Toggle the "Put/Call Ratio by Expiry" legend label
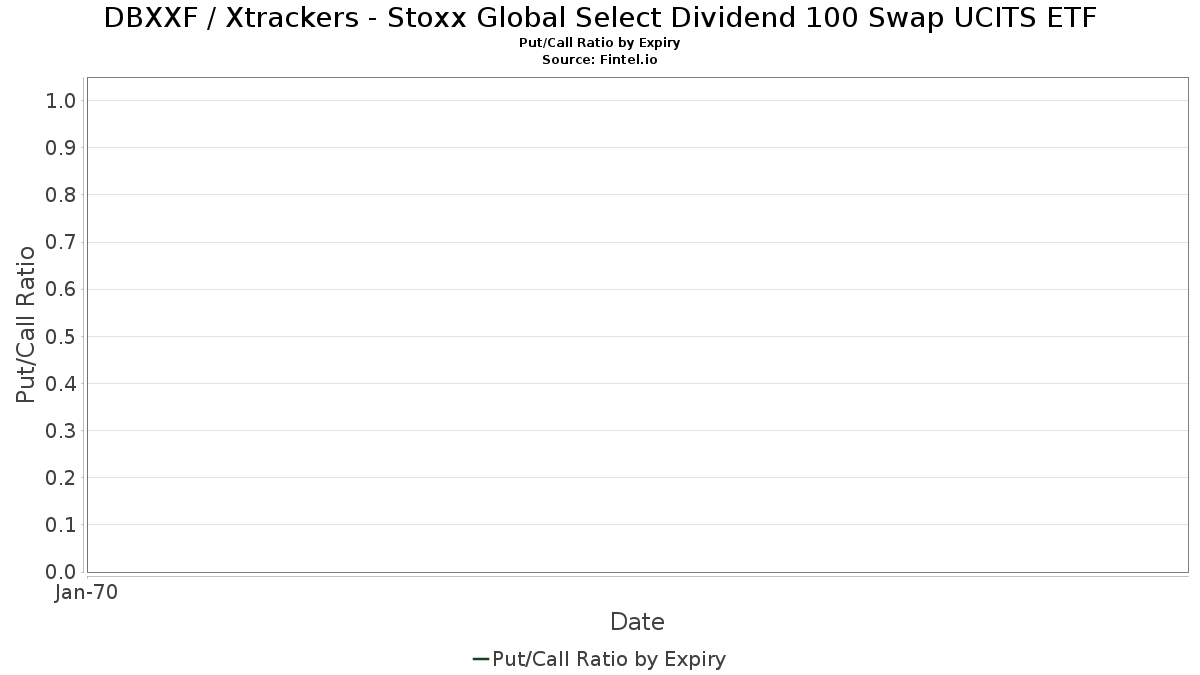 (609, 659)
